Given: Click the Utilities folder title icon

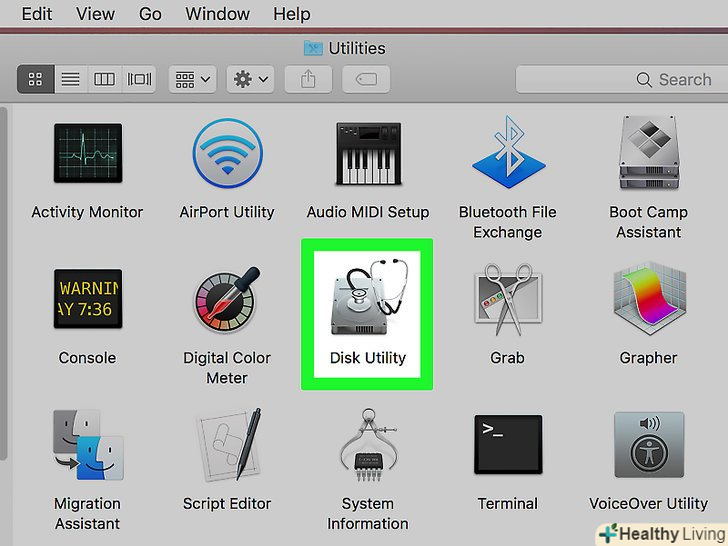Looking at the screenshot, I should point(313,48).
